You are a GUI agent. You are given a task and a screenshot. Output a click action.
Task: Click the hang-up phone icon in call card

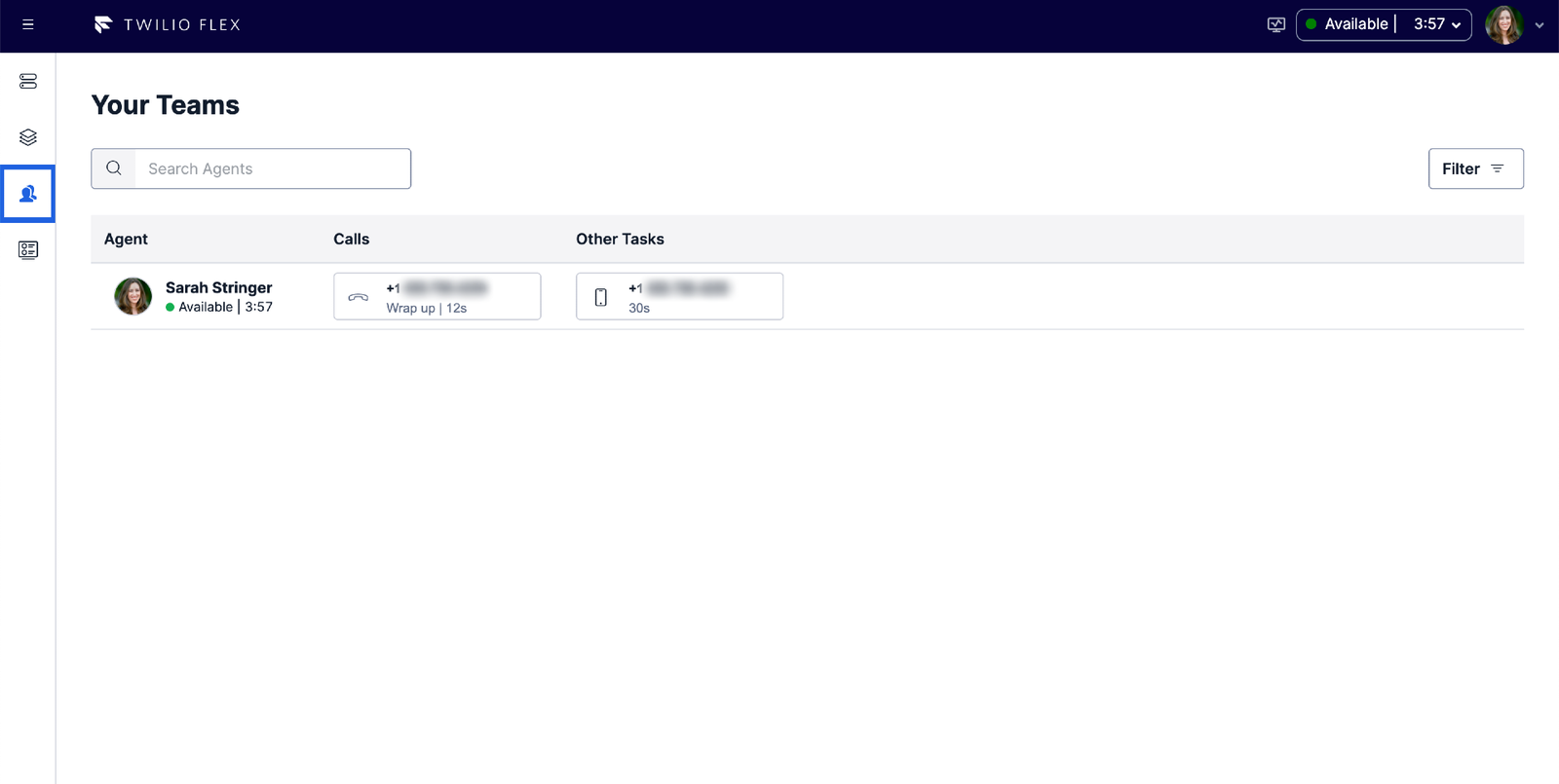pyautogui.click(x=359, y=297)
